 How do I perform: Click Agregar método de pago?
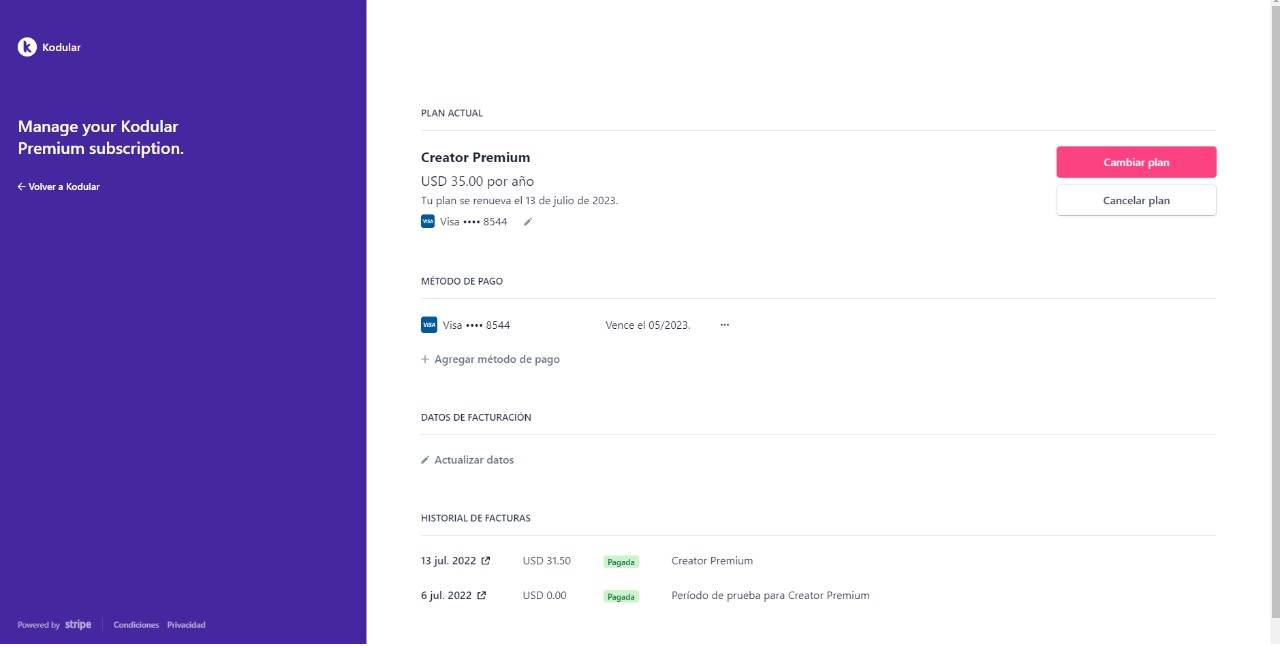(x=490, y=359)
